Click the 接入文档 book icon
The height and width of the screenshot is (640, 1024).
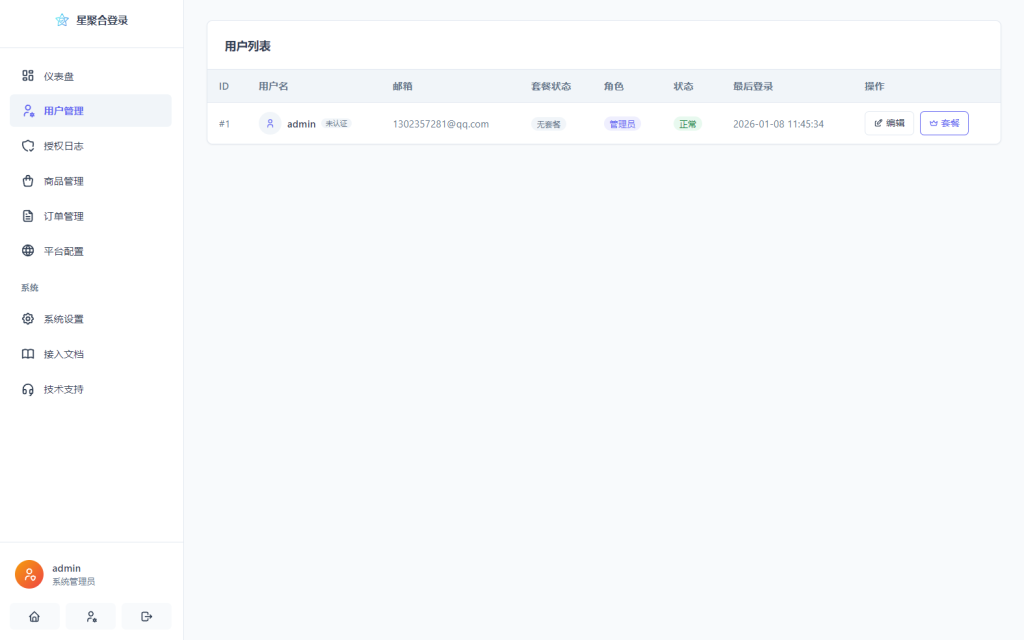tap(28, 353)
